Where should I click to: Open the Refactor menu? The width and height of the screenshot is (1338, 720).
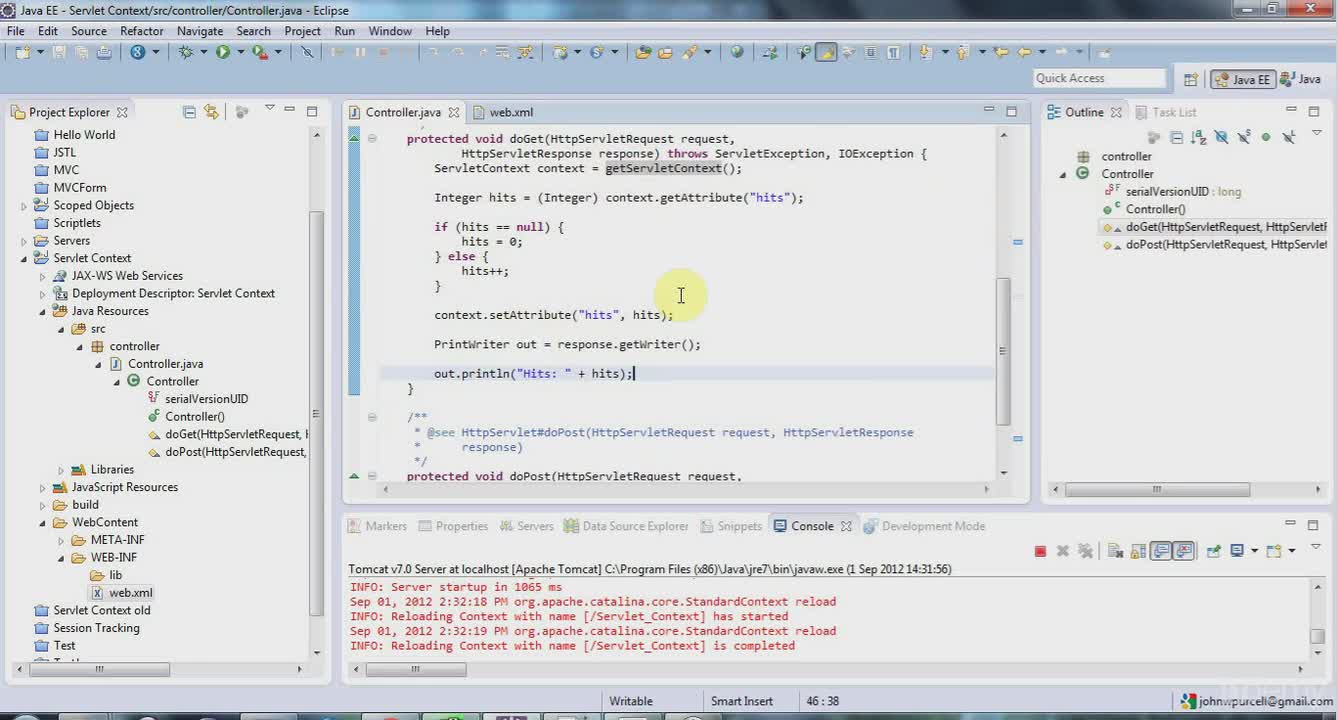pos(142,31)
